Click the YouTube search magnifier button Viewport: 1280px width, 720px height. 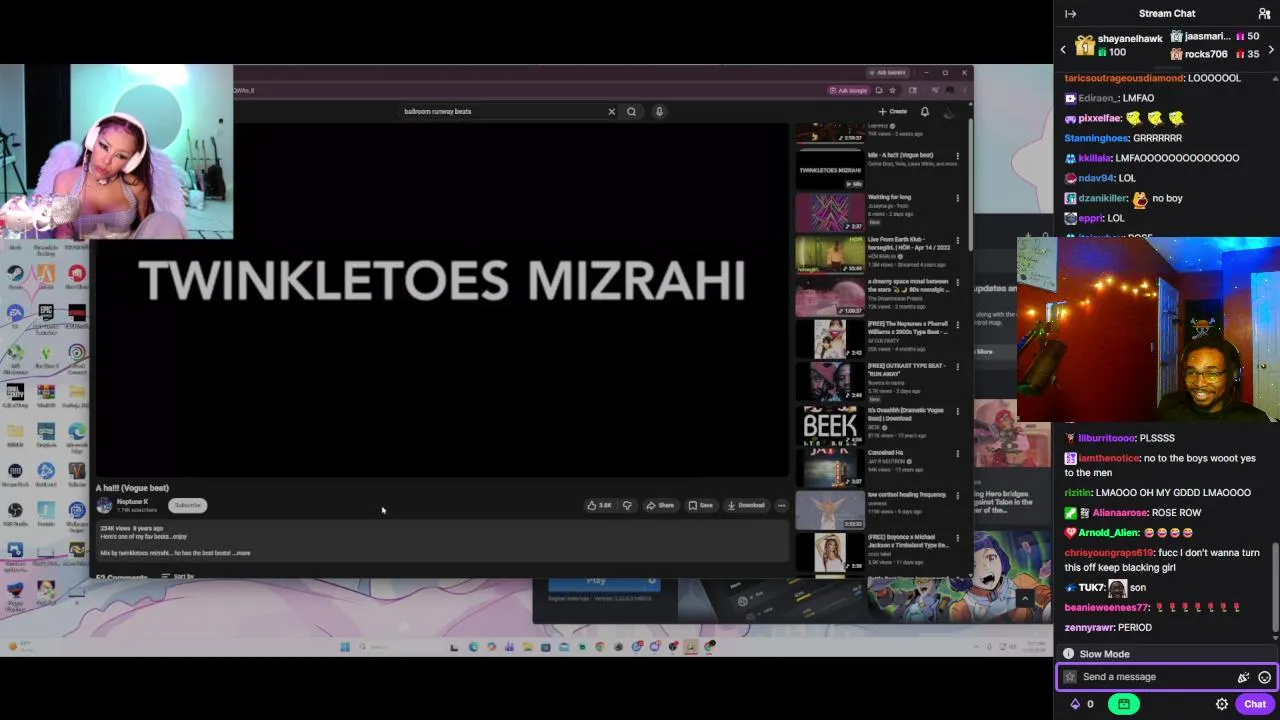click(631, 111)
